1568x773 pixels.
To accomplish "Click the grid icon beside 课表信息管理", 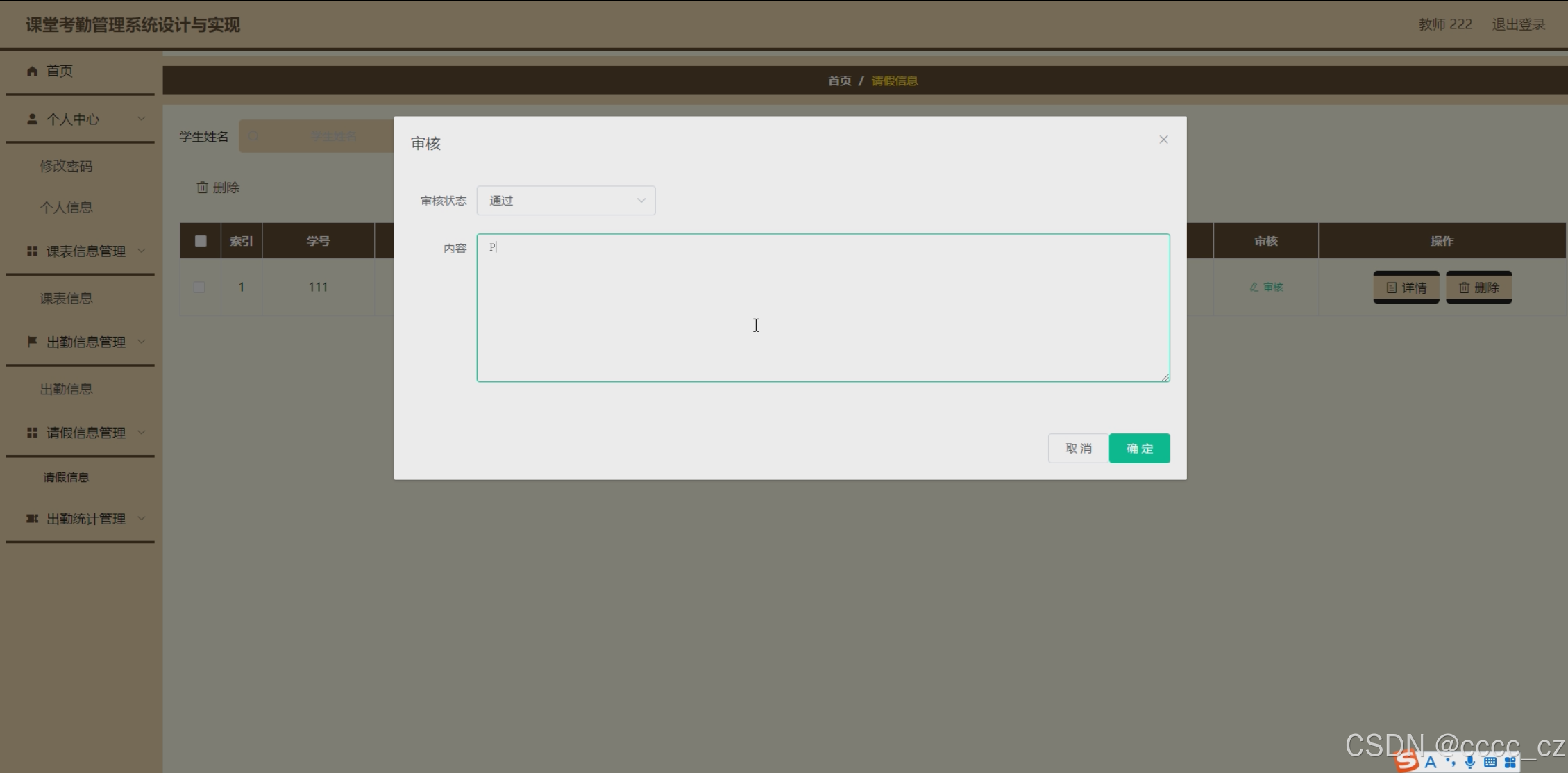I will (x=32, y=251).
